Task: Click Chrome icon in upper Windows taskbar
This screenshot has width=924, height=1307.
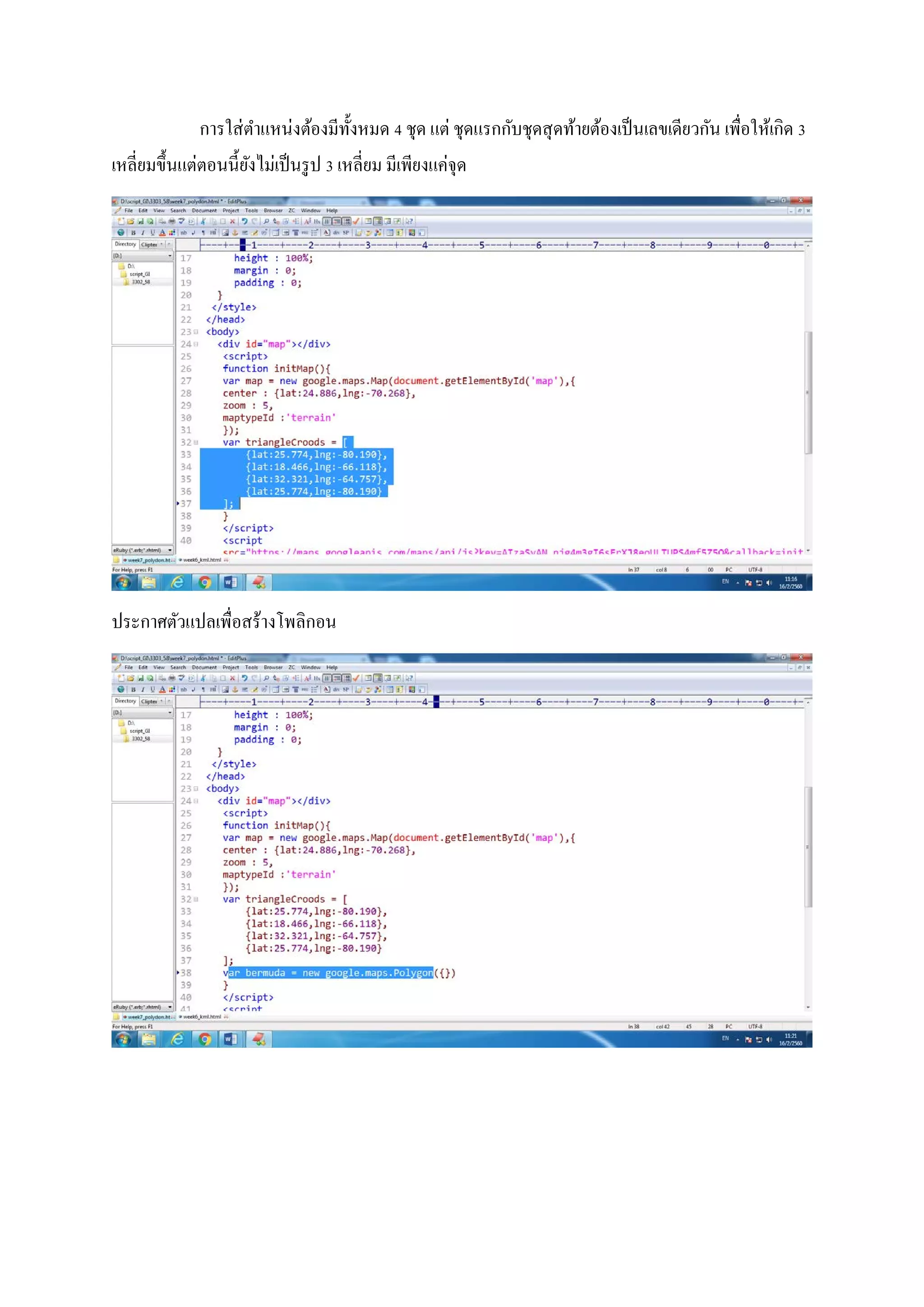Action: click(x=205, y=582)
